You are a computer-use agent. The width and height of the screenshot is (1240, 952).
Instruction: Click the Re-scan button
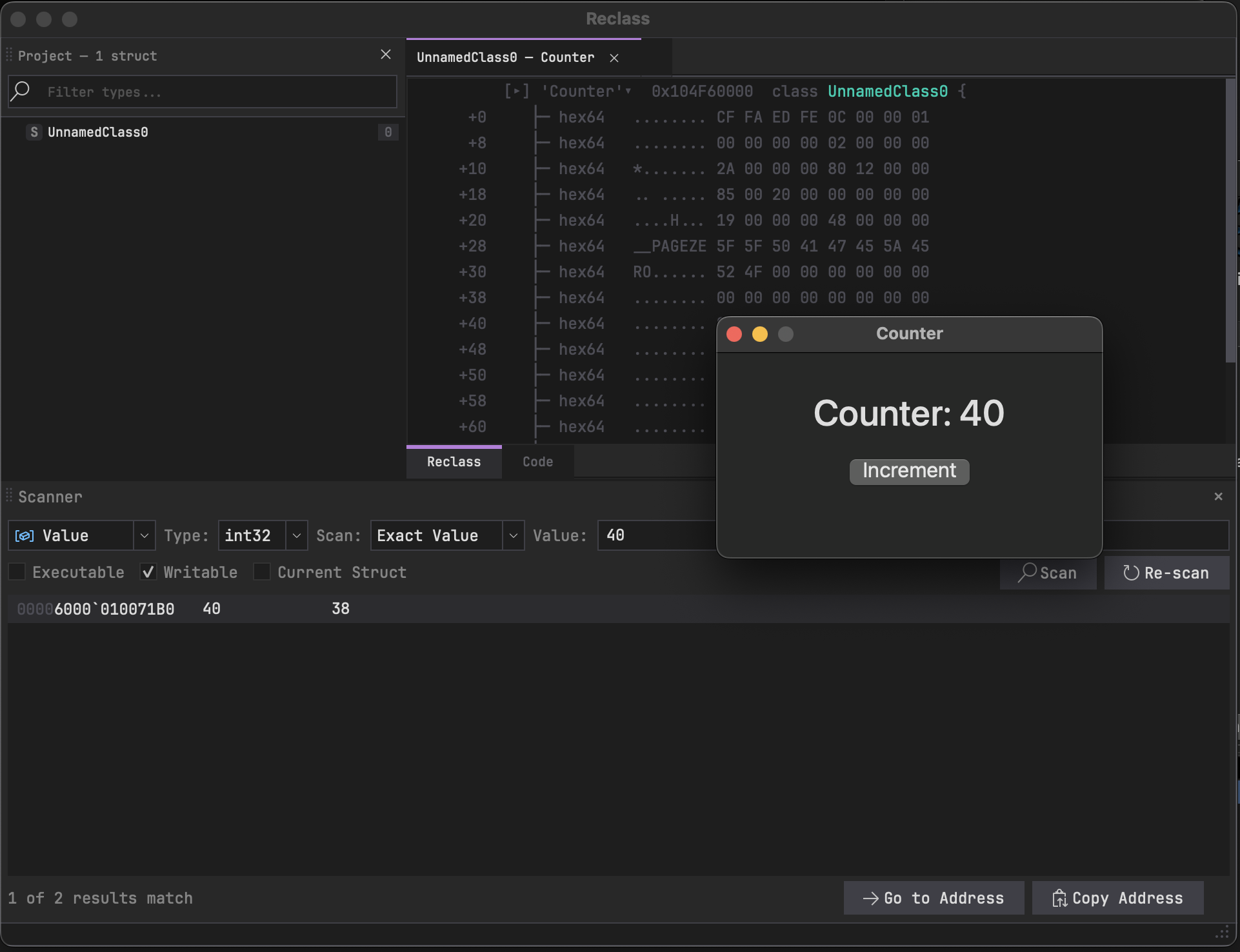point(1166,573)
